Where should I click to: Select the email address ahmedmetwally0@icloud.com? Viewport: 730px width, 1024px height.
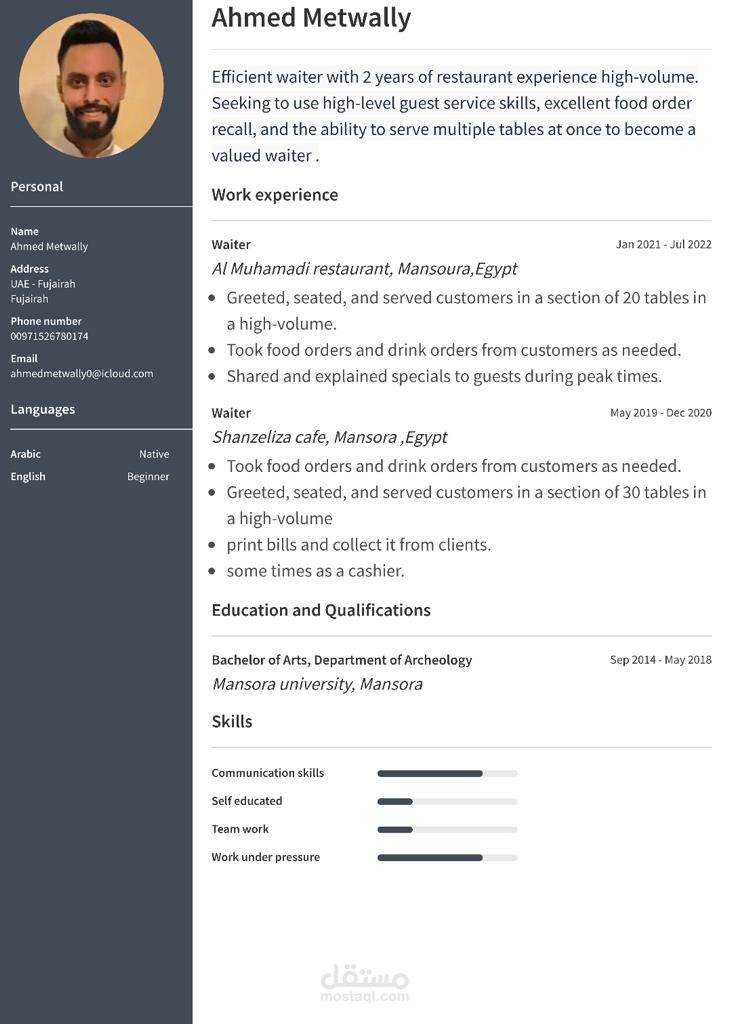[82, 374]
